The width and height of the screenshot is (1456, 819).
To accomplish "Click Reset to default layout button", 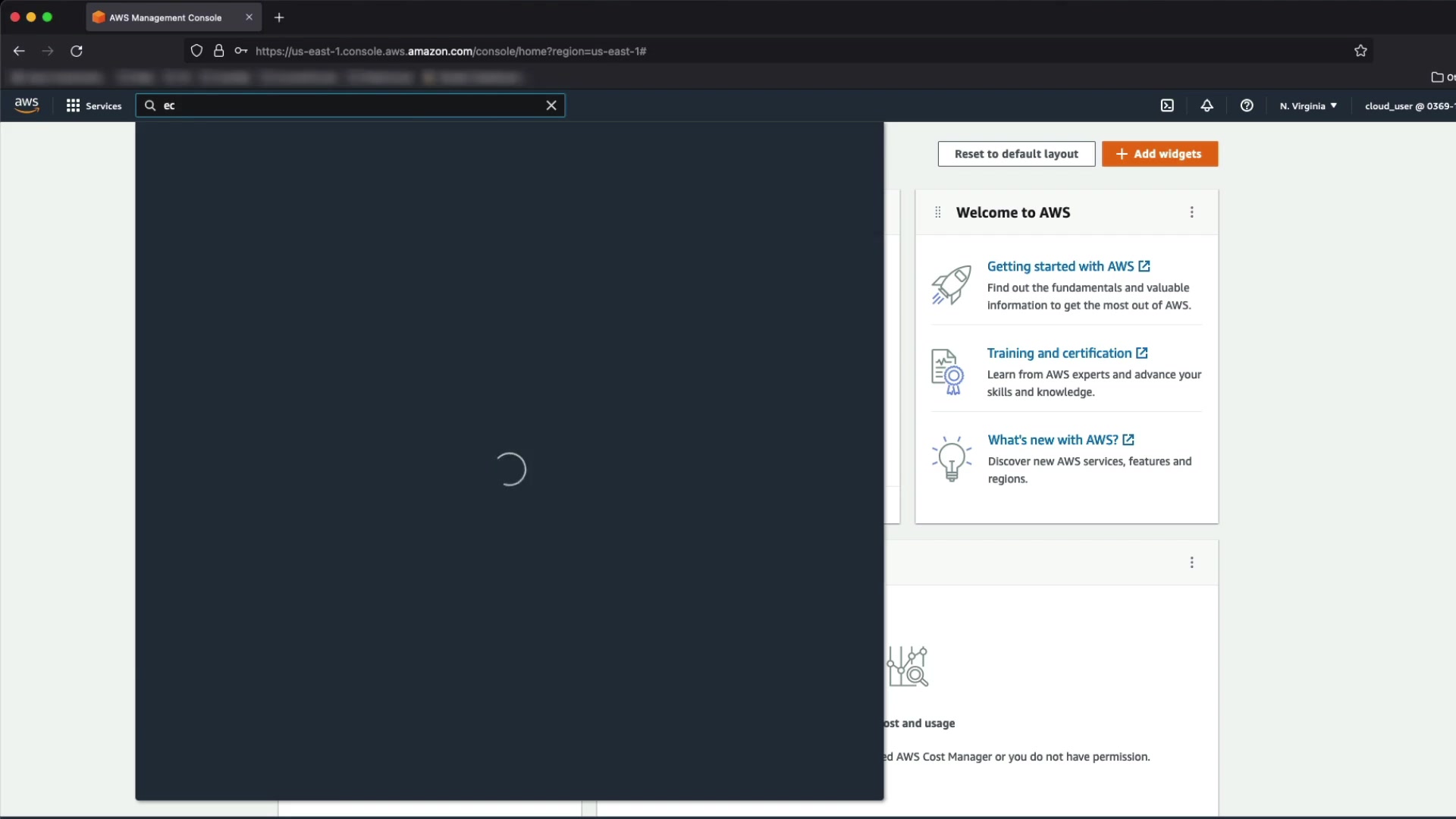I will (1016, 154).
